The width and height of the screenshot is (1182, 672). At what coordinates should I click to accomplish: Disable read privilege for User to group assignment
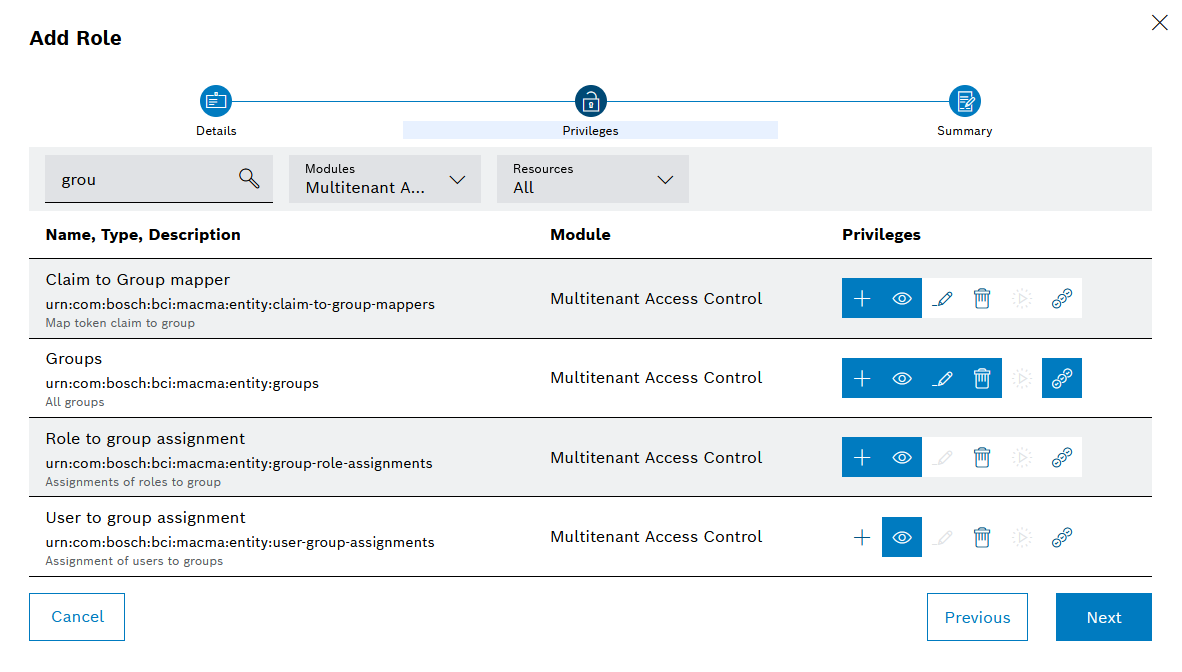902,537
